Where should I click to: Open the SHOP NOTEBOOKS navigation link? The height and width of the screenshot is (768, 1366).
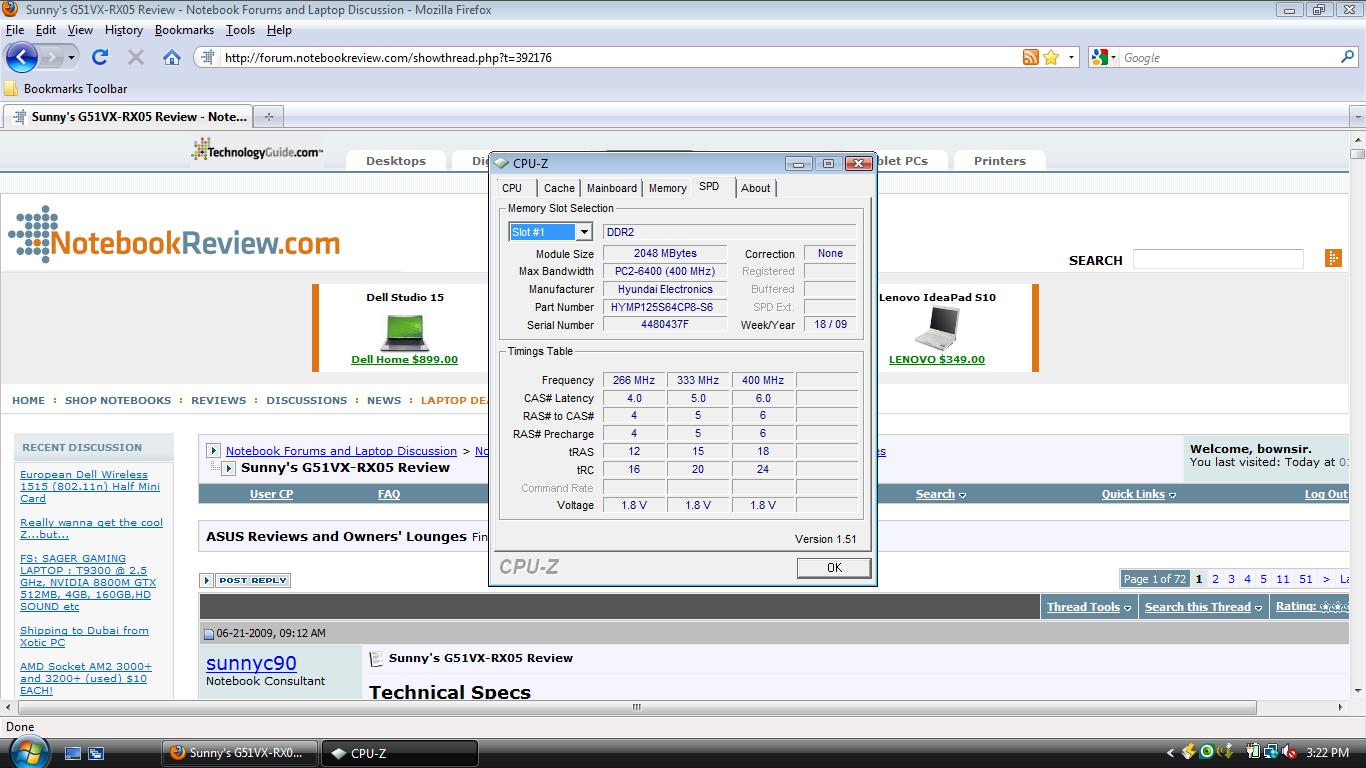click(118, 400)
